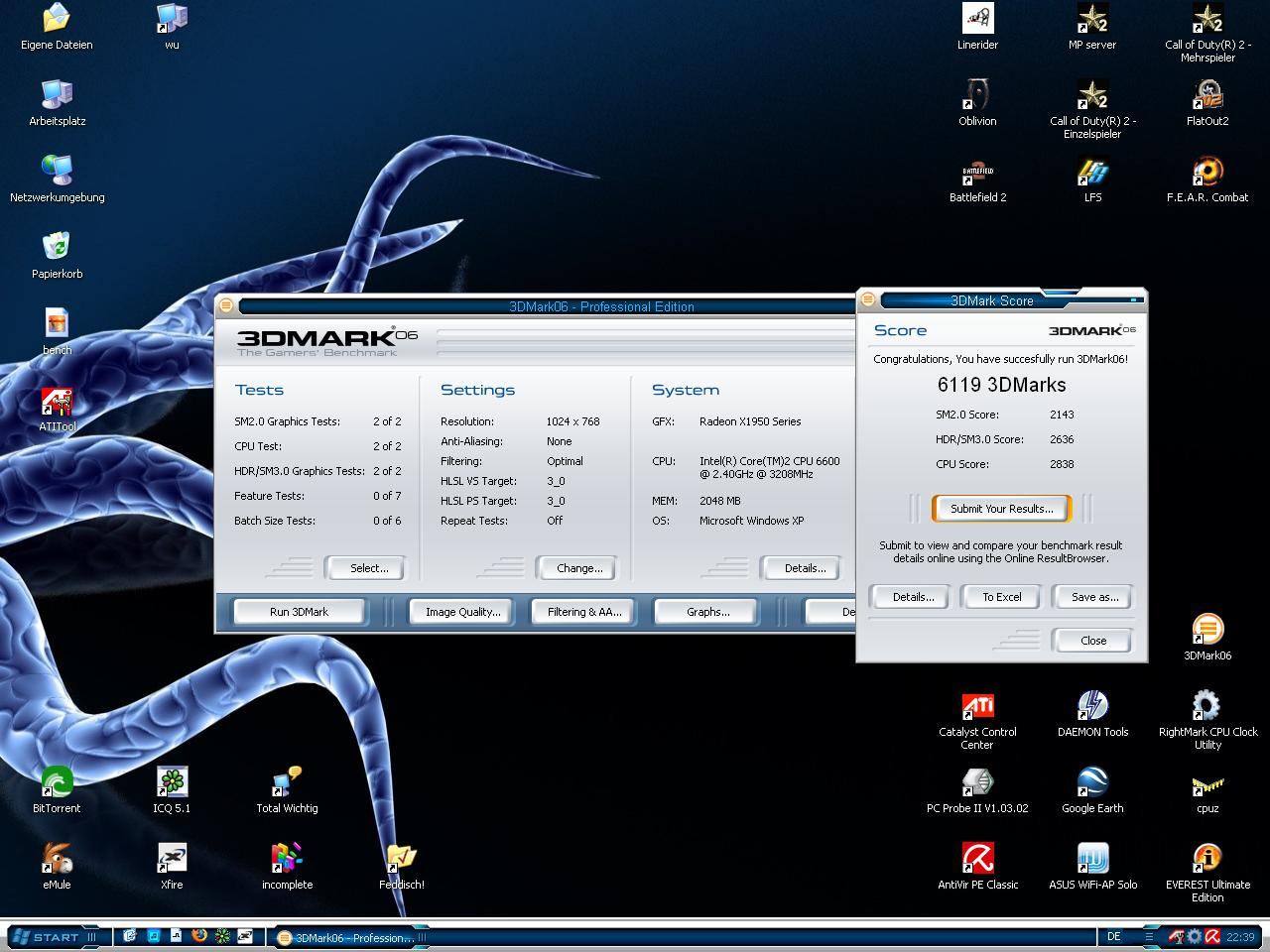Image resolution: width=1270 pixels, height=952 pixels.
Task: Click the 3DMark06 window title bar menu icon
Action: (x=226, y=305)
